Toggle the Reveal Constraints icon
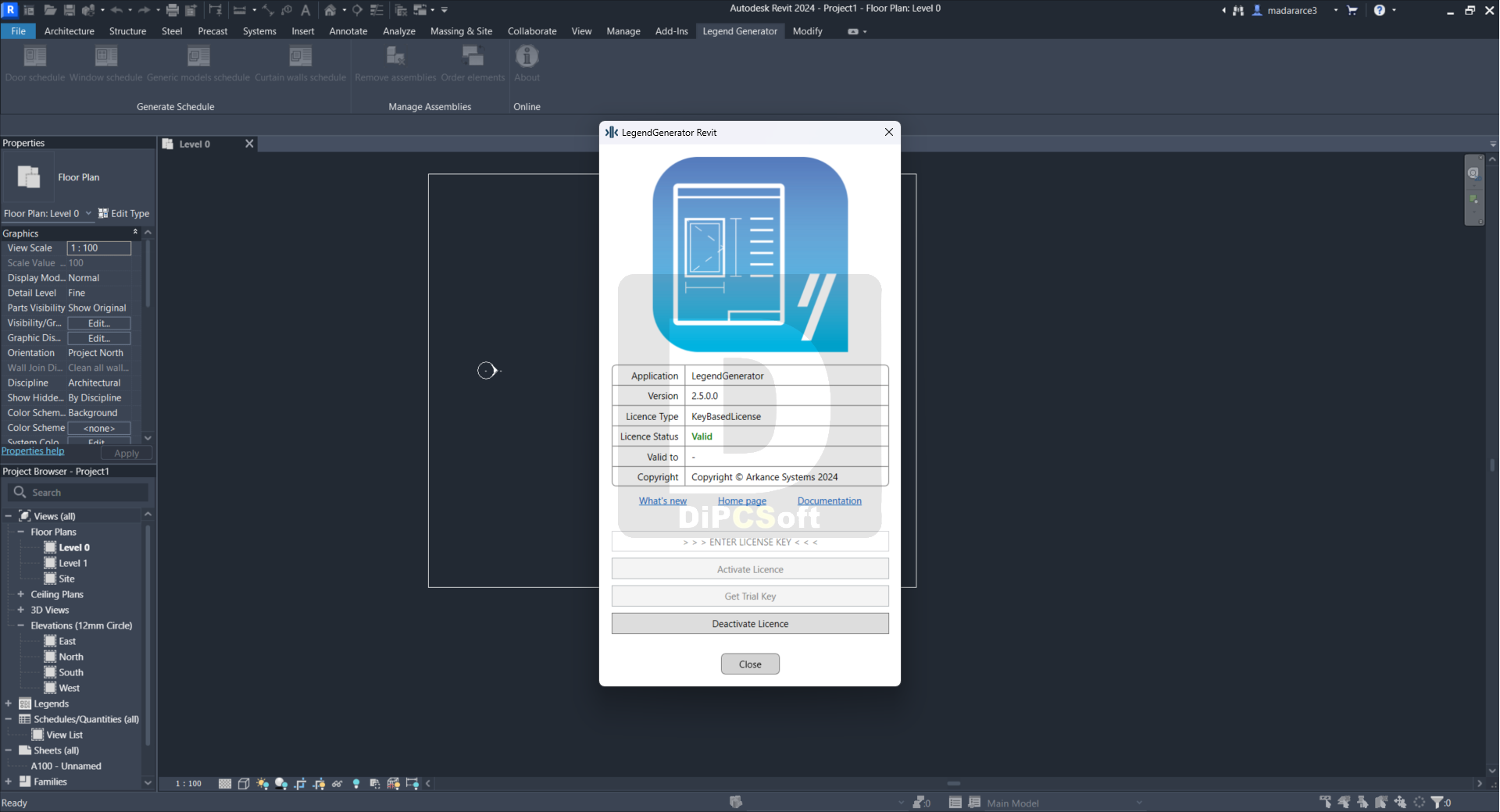The height and width of the screenshot is (812, 1500). (x=412, y=783)
